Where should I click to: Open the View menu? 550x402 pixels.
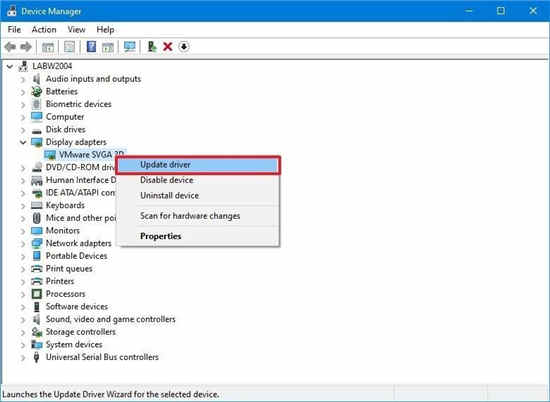pyautogui.click(x=76, y=30)
